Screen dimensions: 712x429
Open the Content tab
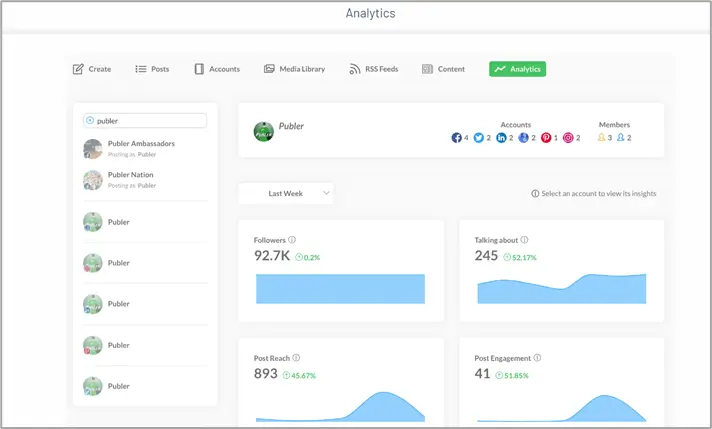[443, 69]
